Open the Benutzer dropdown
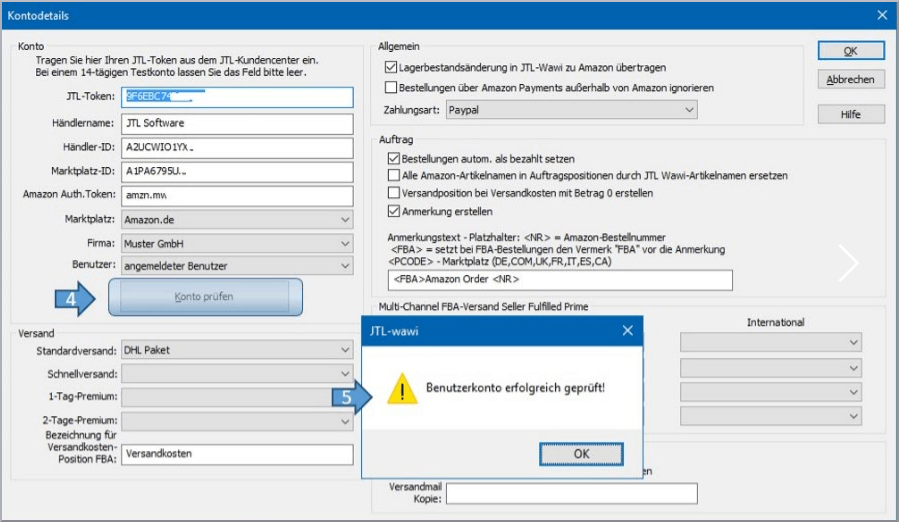 coord(237,266)
